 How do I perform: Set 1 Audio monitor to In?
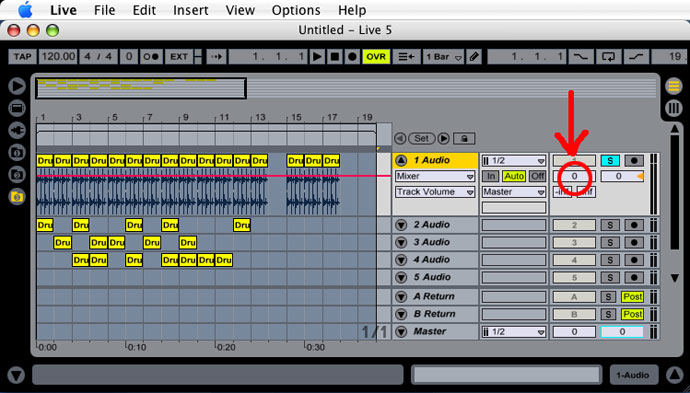[490, 176]
